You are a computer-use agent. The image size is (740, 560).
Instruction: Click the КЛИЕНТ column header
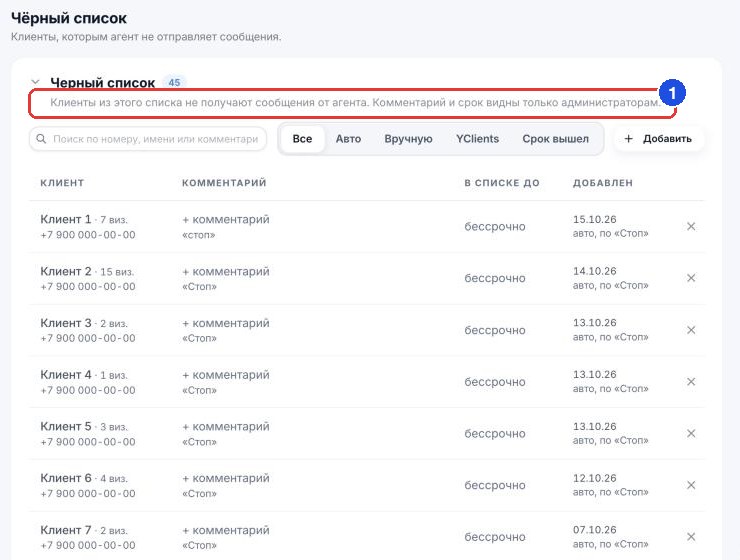(x=62, y=183)
